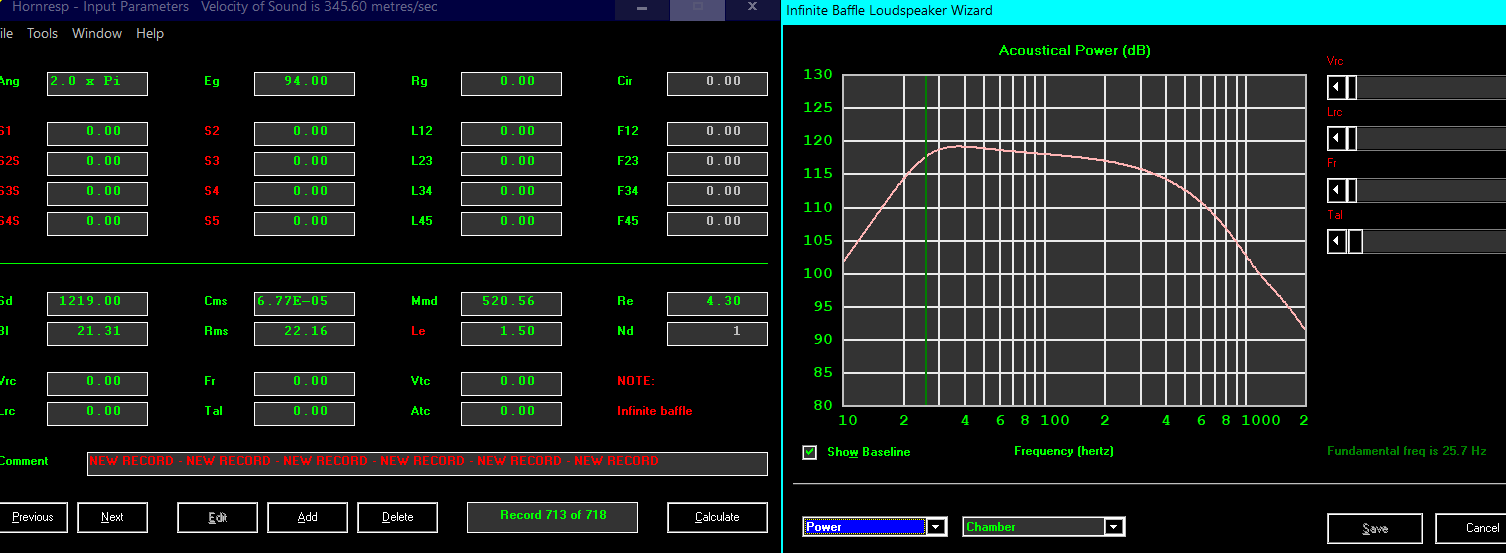Click the Acoustical Power (dB) chart title
1506x553 pixels.
coord(1075,51)
